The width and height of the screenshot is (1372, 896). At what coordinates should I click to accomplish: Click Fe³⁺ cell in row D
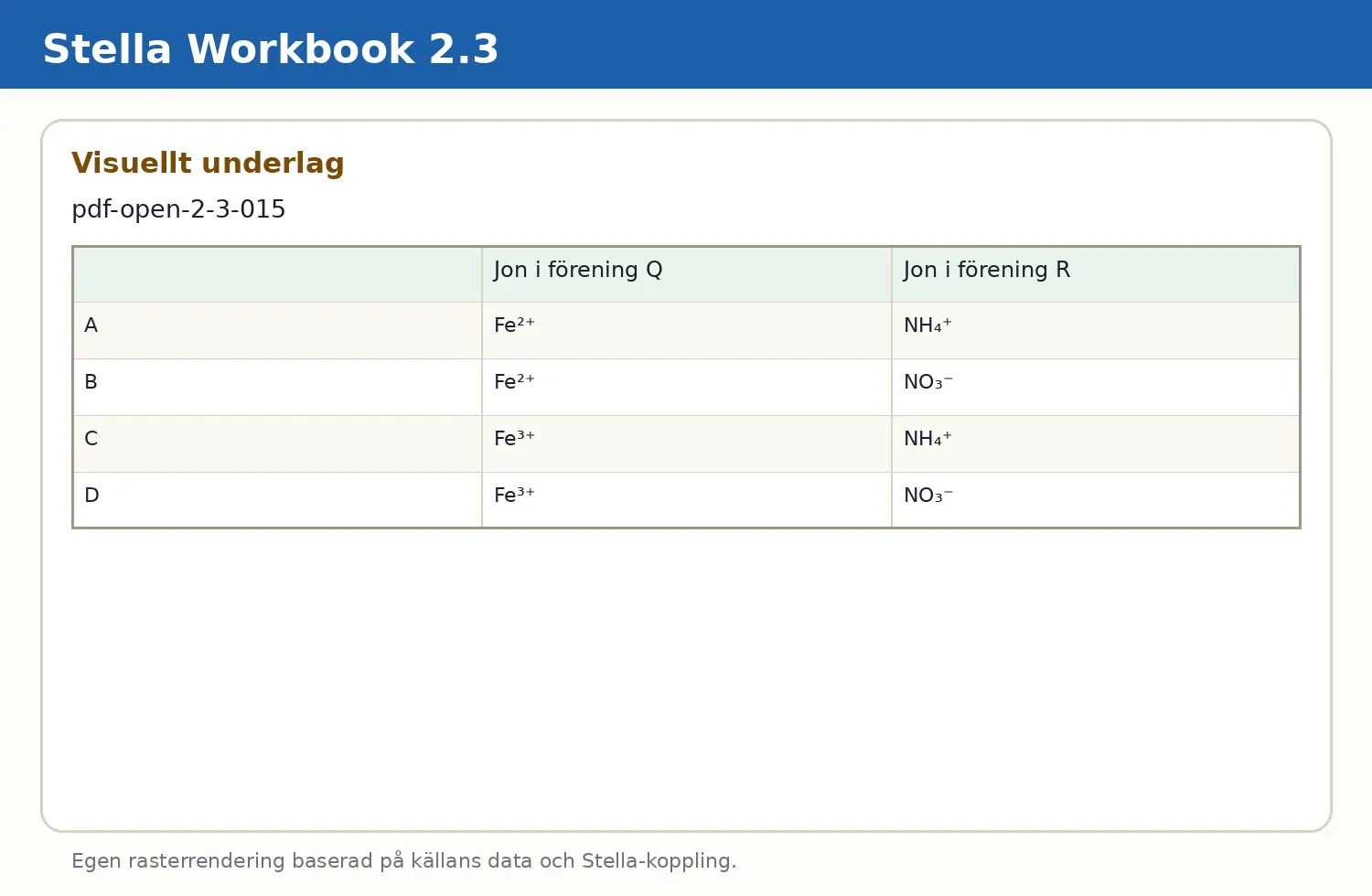pyautogui.click(x=687, y=500)
